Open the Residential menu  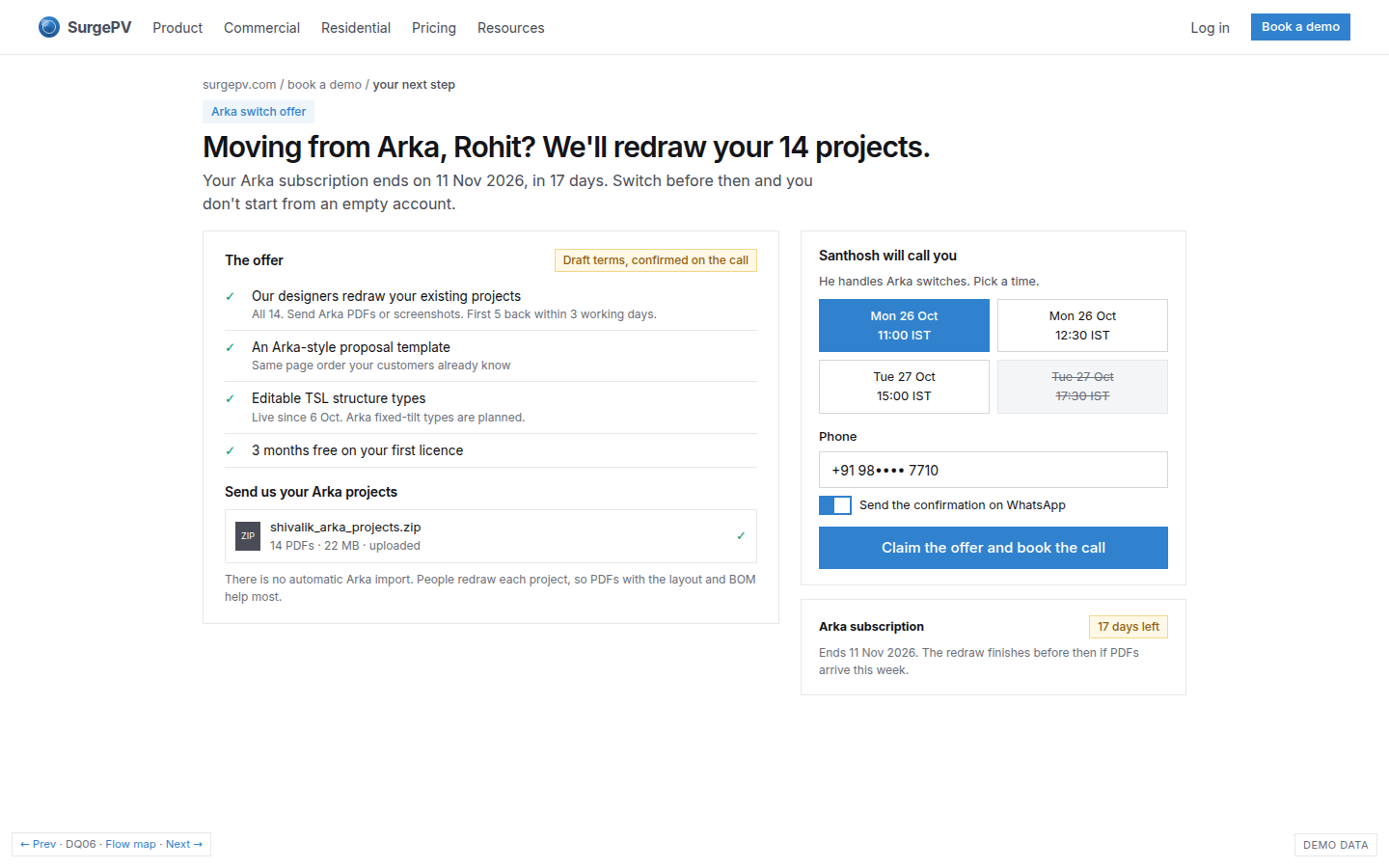(356, 28)
